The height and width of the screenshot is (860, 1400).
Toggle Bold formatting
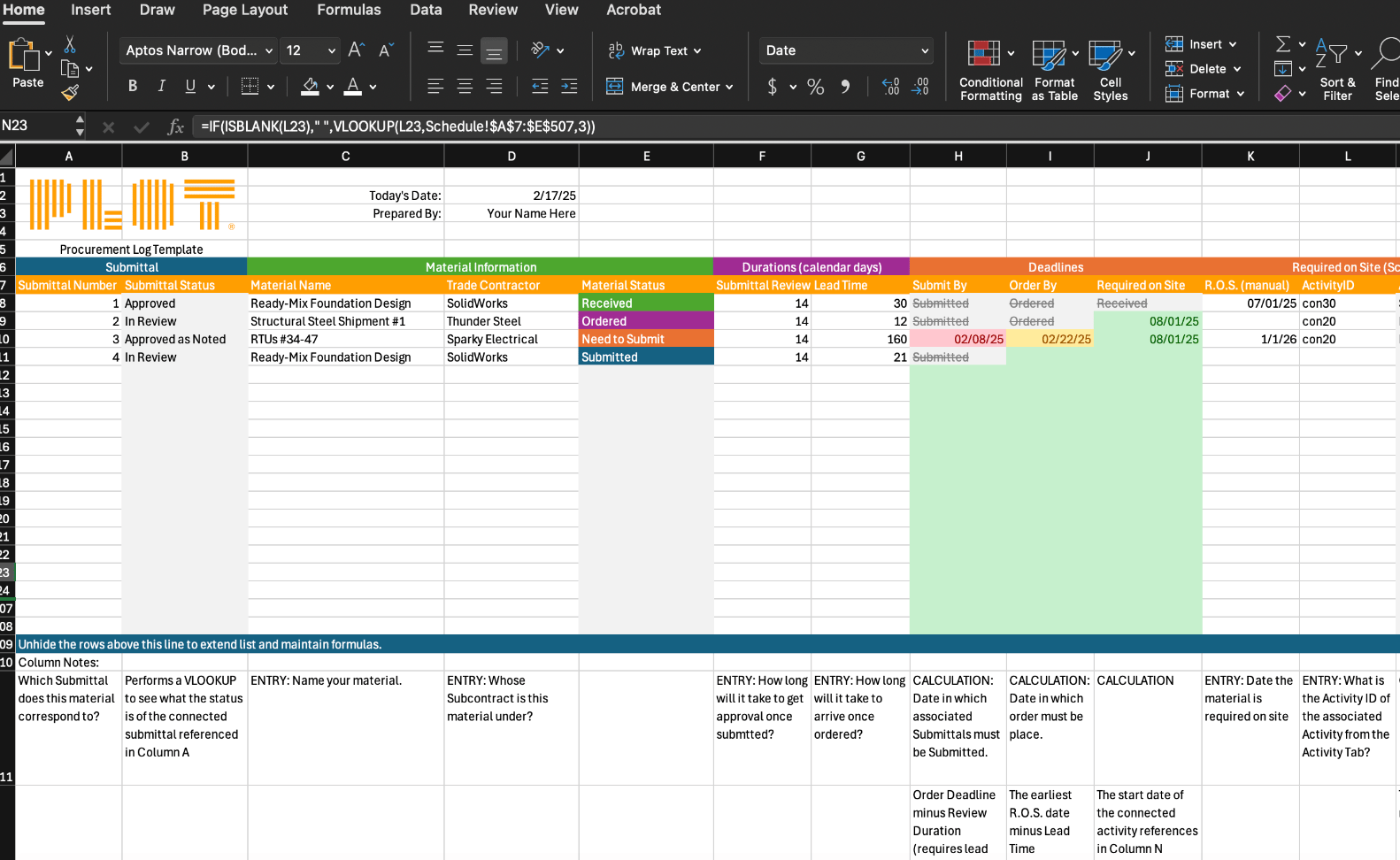[x=133, y=87]
